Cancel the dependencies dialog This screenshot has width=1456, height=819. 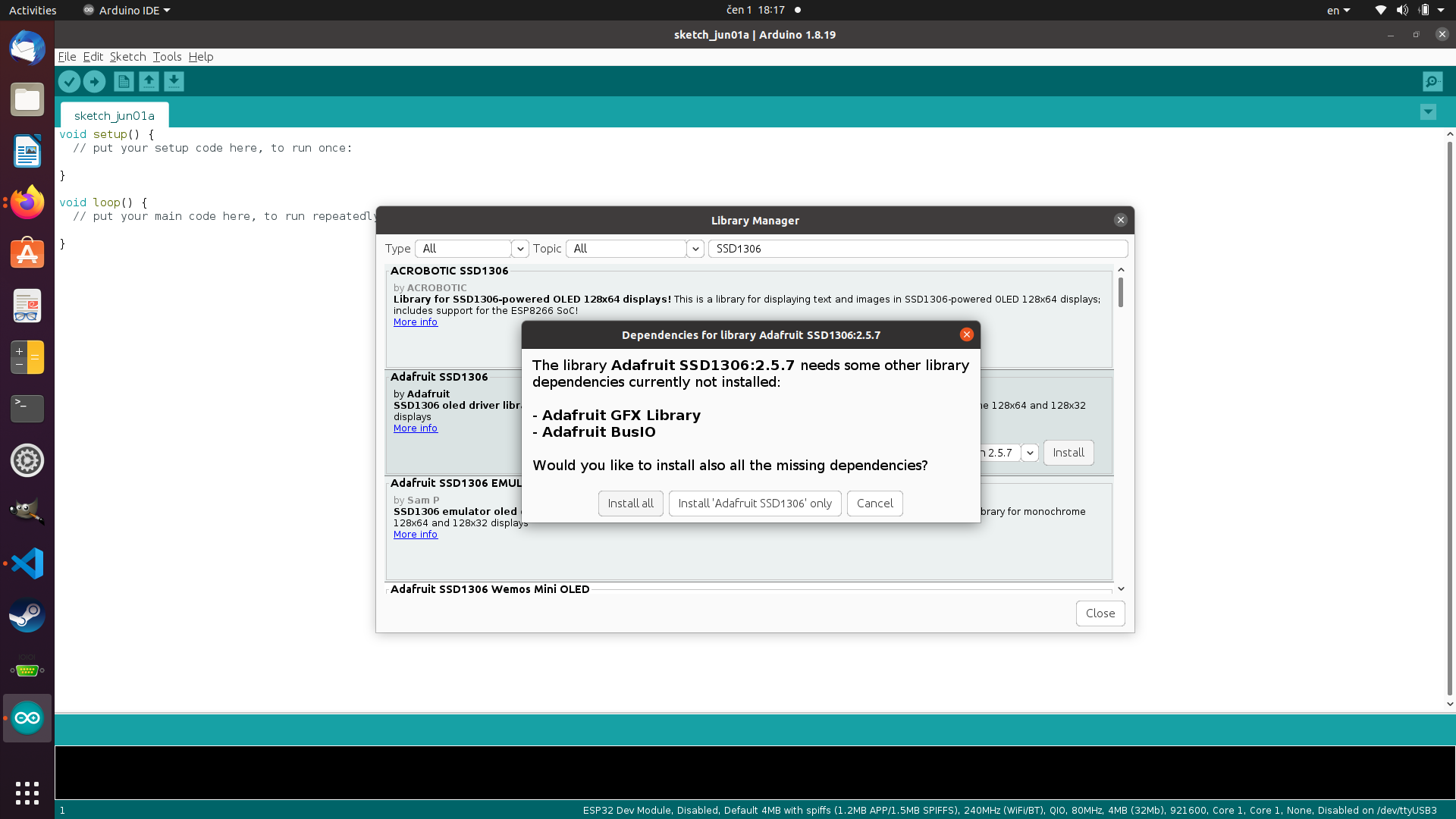tap(874, 504)
